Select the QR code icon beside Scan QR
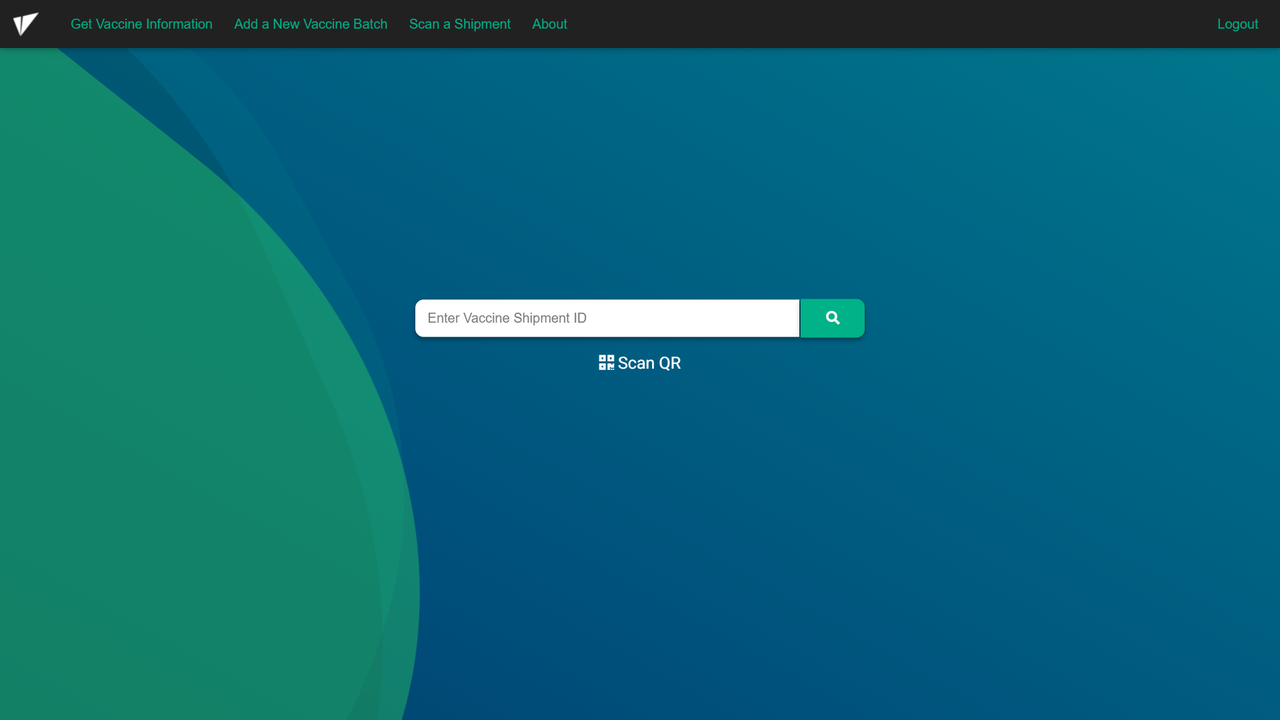1280x720 pixels. pyautogui.click(x=606, y=362)
